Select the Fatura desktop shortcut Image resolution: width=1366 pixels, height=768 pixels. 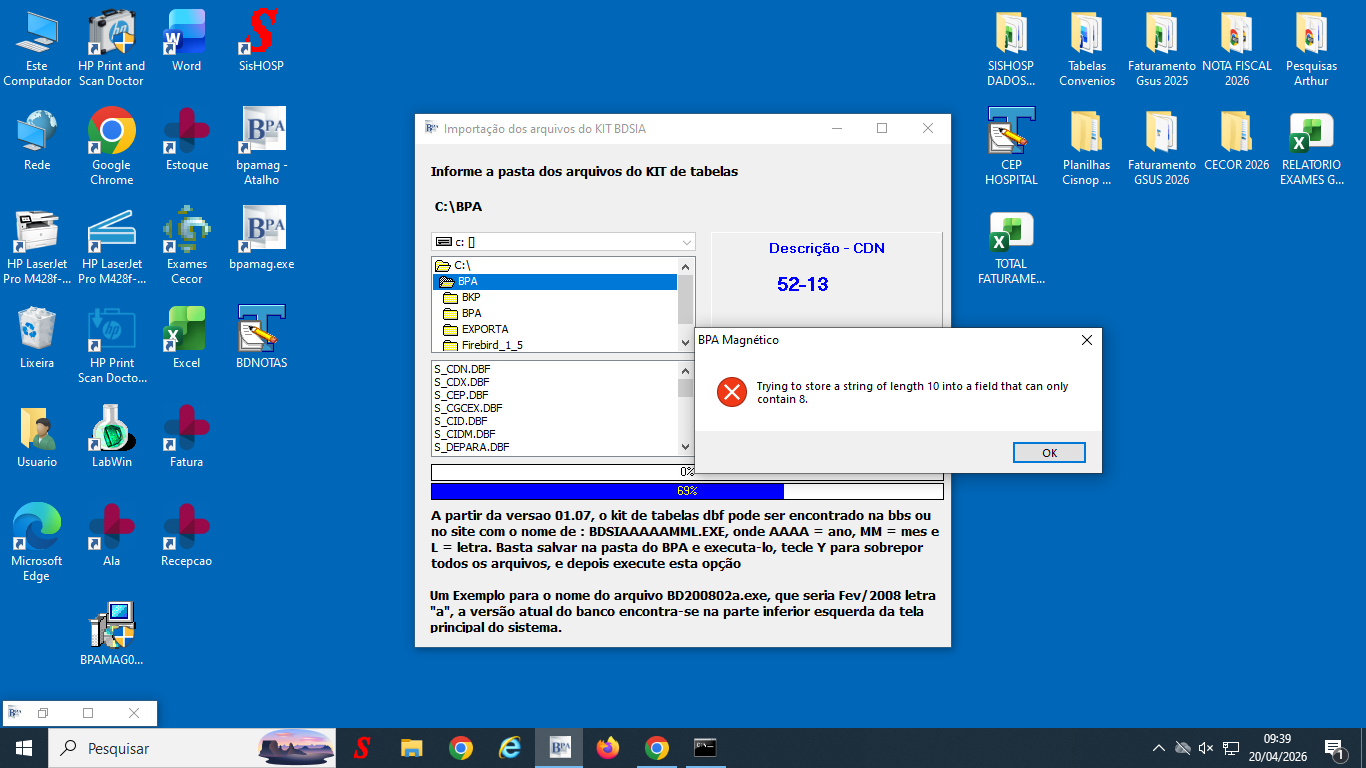pos(186,437)
